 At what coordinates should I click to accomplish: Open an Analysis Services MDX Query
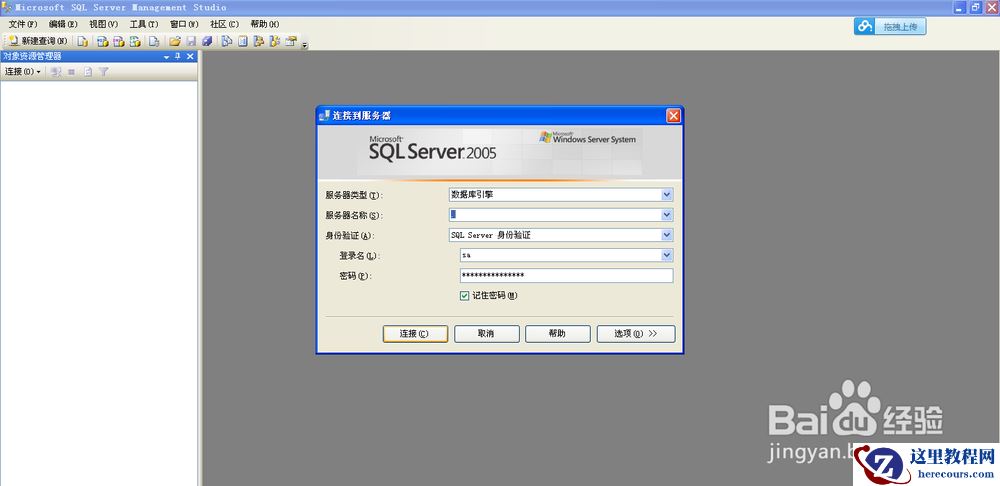tap(103, 41)
